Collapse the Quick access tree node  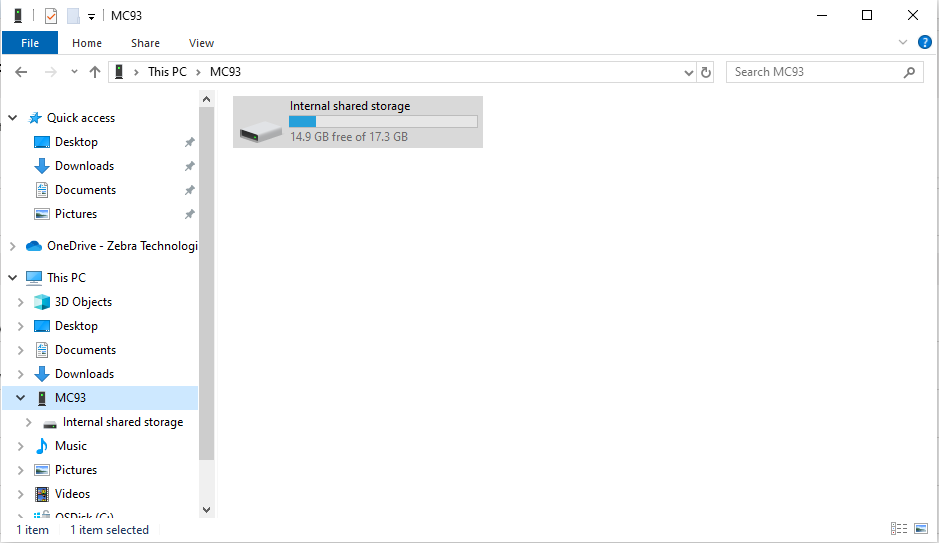[x=13, y=118]
